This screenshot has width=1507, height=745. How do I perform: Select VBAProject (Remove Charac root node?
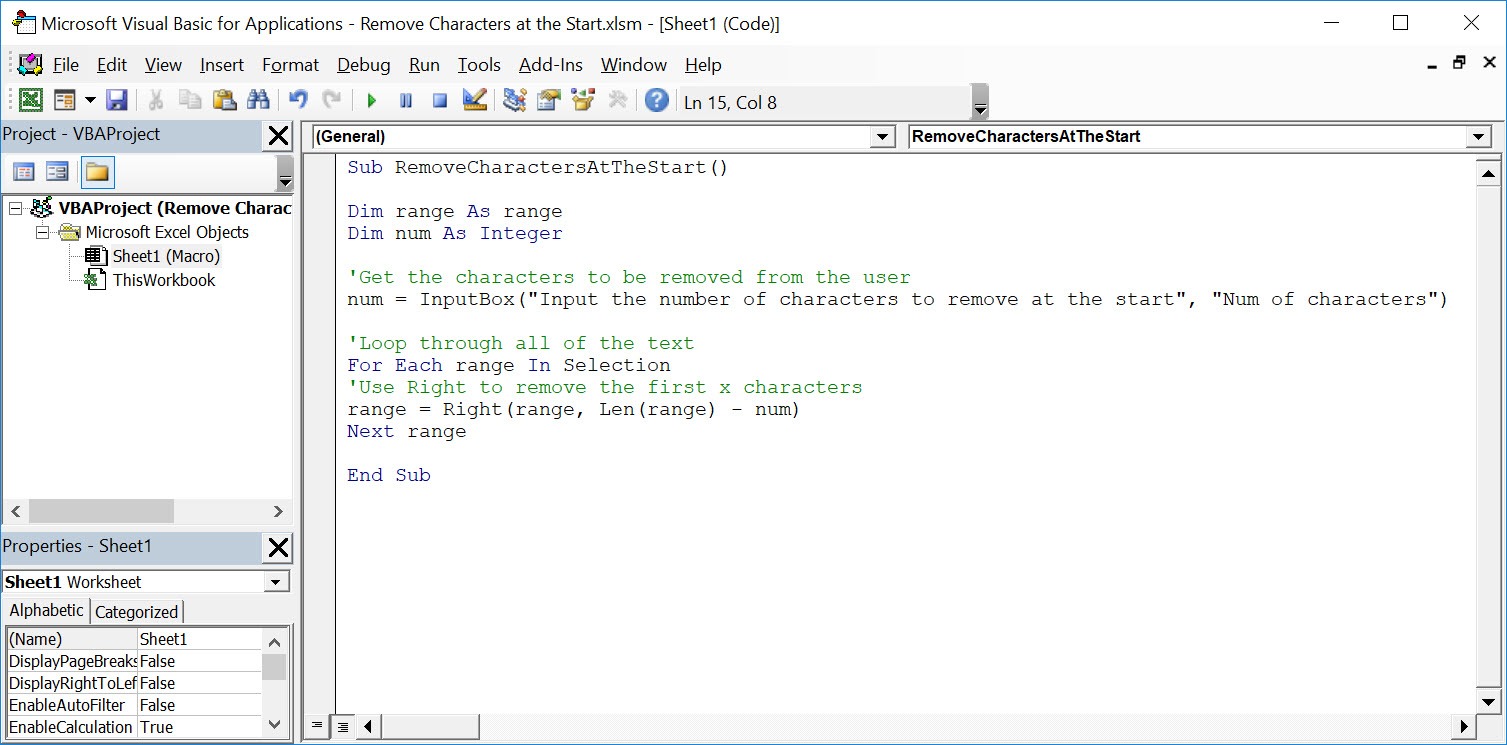point(175,208)
